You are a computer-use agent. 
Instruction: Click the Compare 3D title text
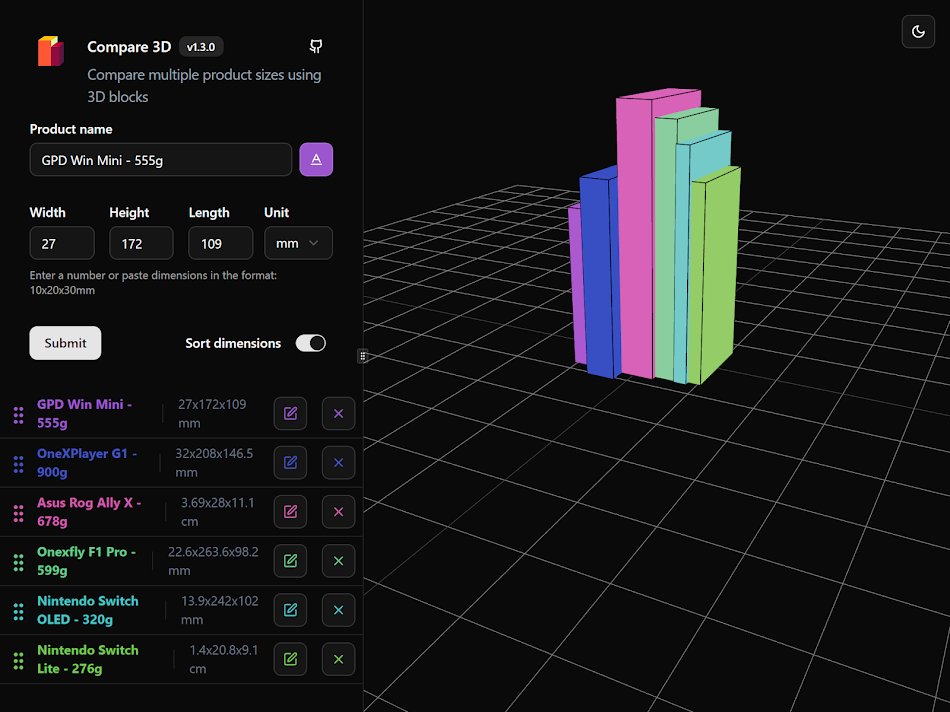pyautogui.click(x=129, y=47)
